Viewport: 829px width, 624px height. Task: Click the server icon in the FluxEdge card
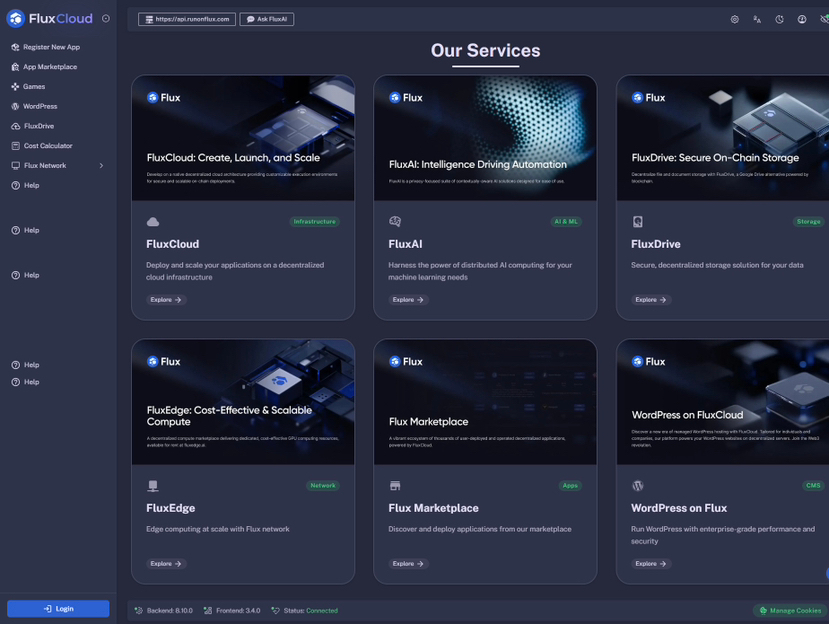(x=153, y=485)
